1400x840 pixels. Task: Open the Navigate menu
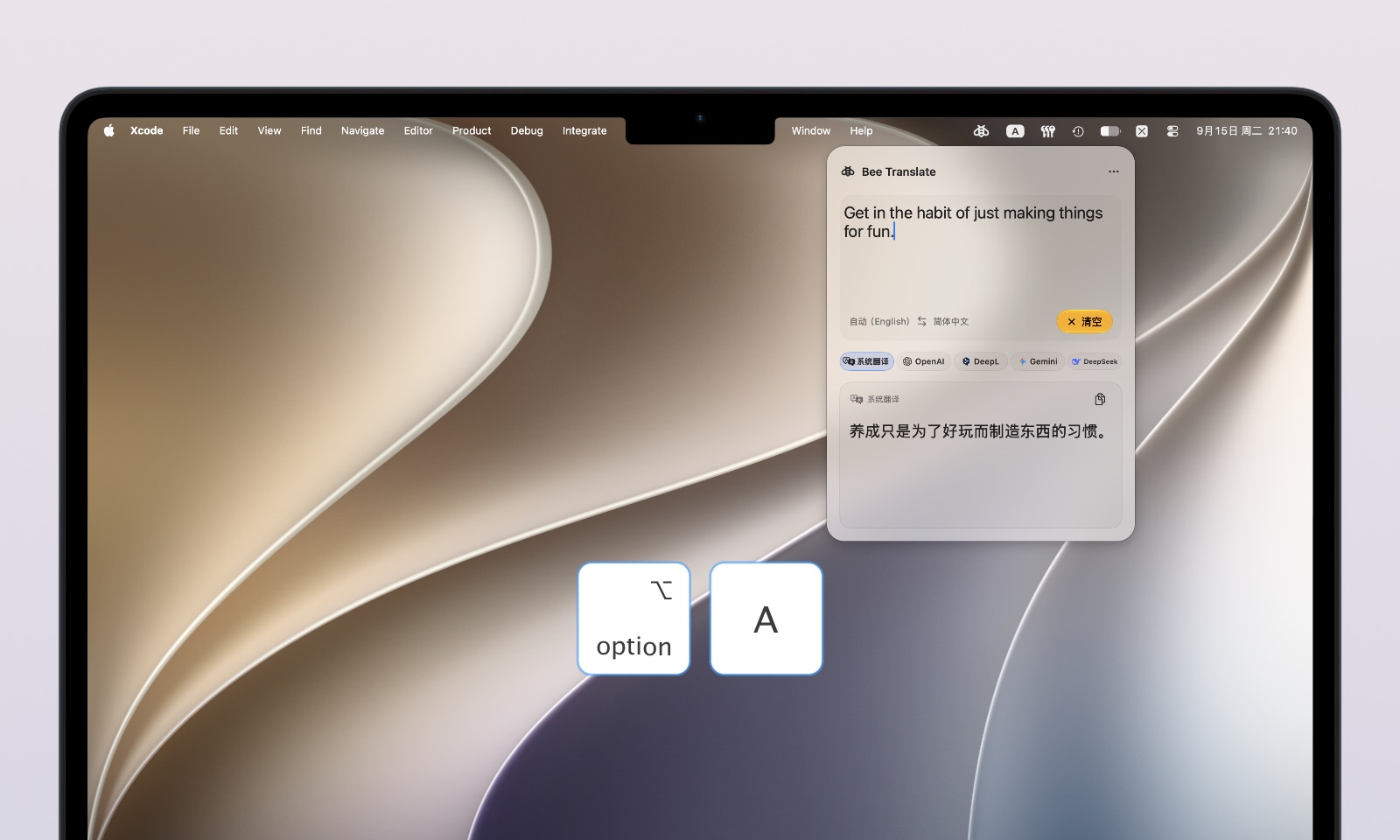coord(362,130)
